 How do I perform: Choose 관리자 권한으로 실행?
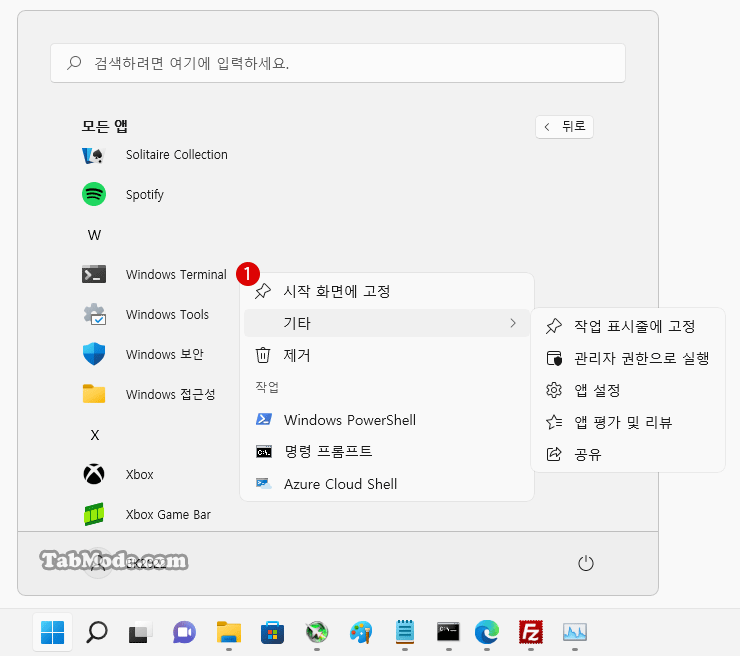coord(628,358)
